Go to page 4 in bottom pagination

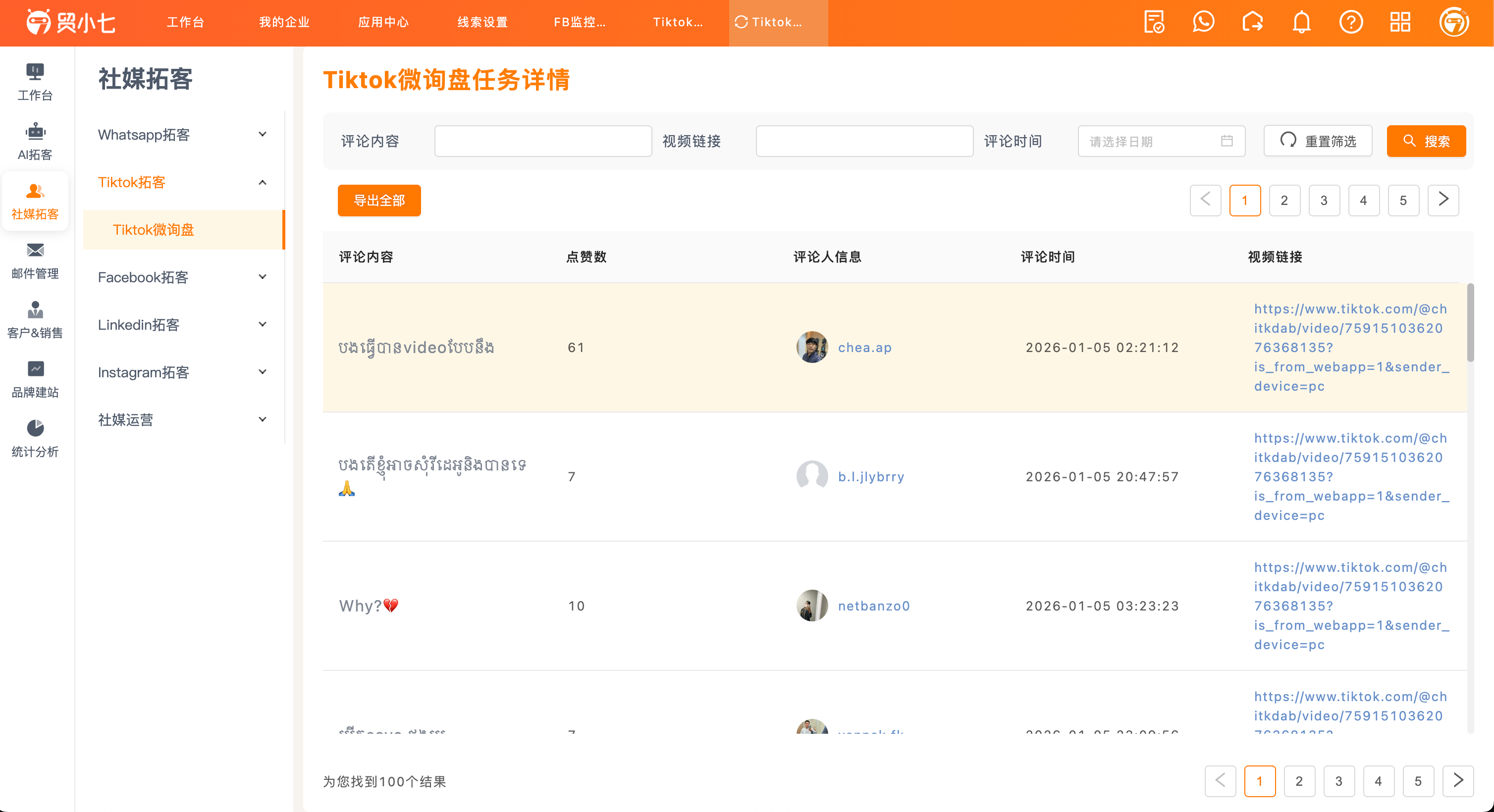coord(1379,781)
